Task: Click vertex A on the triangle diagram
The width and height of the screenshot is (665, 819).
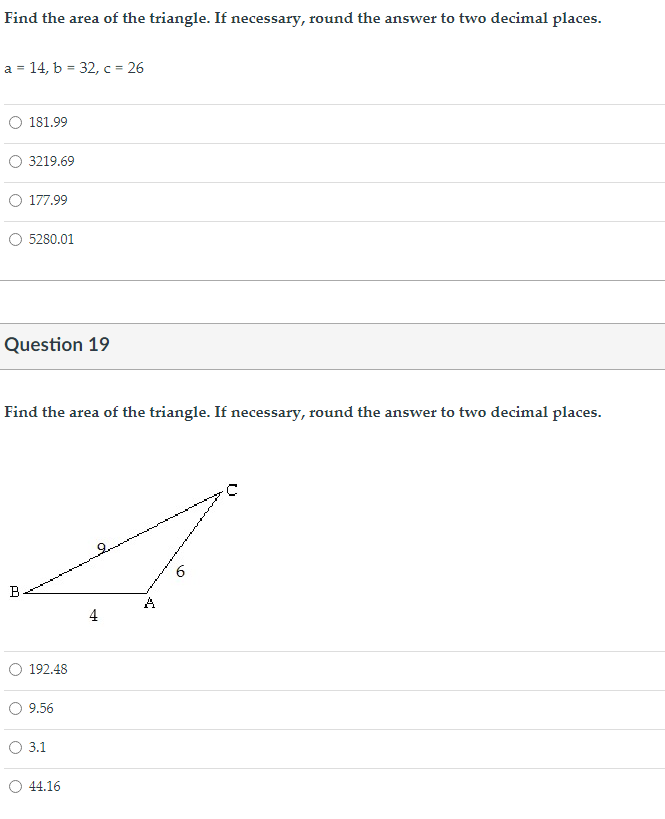Action: [x=147, y=603]
